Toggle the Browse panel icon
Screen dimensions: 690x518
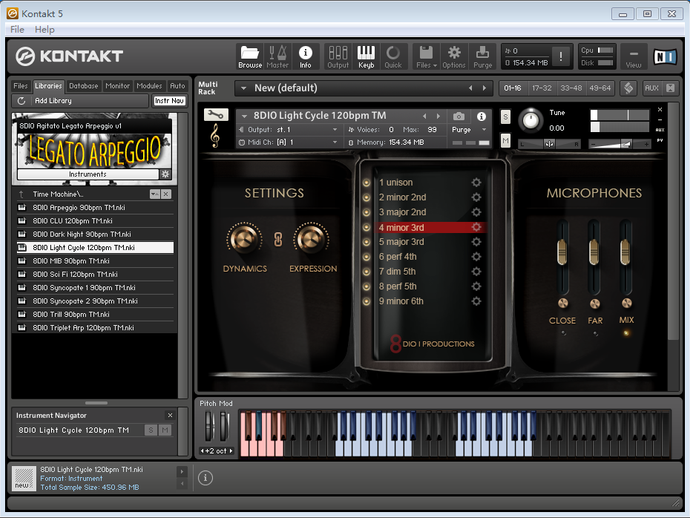[x=250, y=56]
